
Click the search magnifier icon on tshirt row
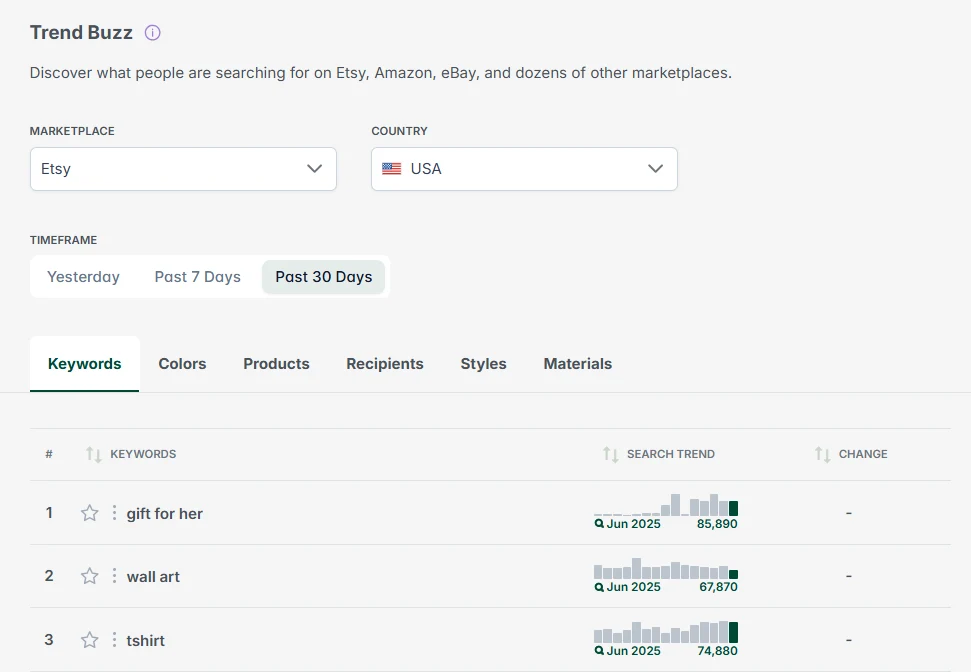(x=598, y=651)
